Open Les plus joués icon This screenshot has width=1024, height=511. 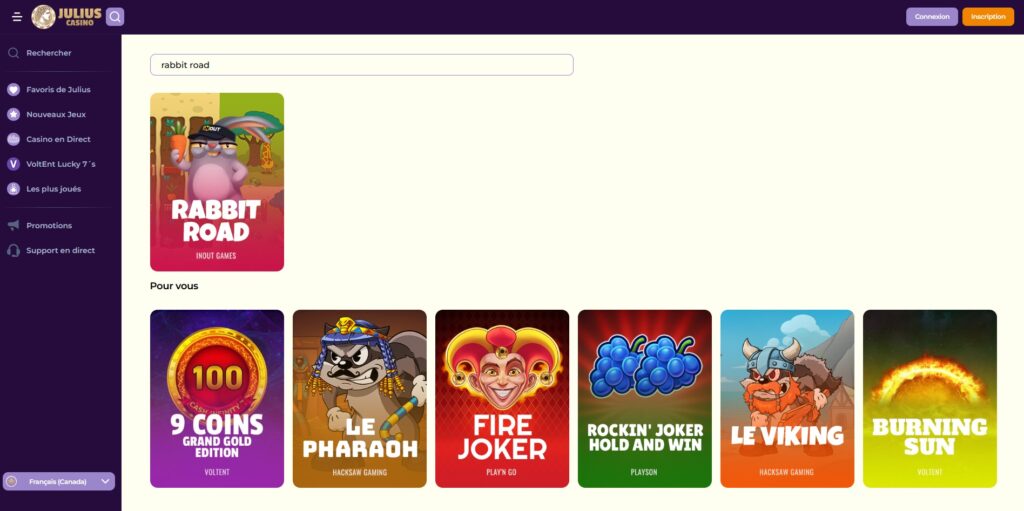tap(13, 189)
